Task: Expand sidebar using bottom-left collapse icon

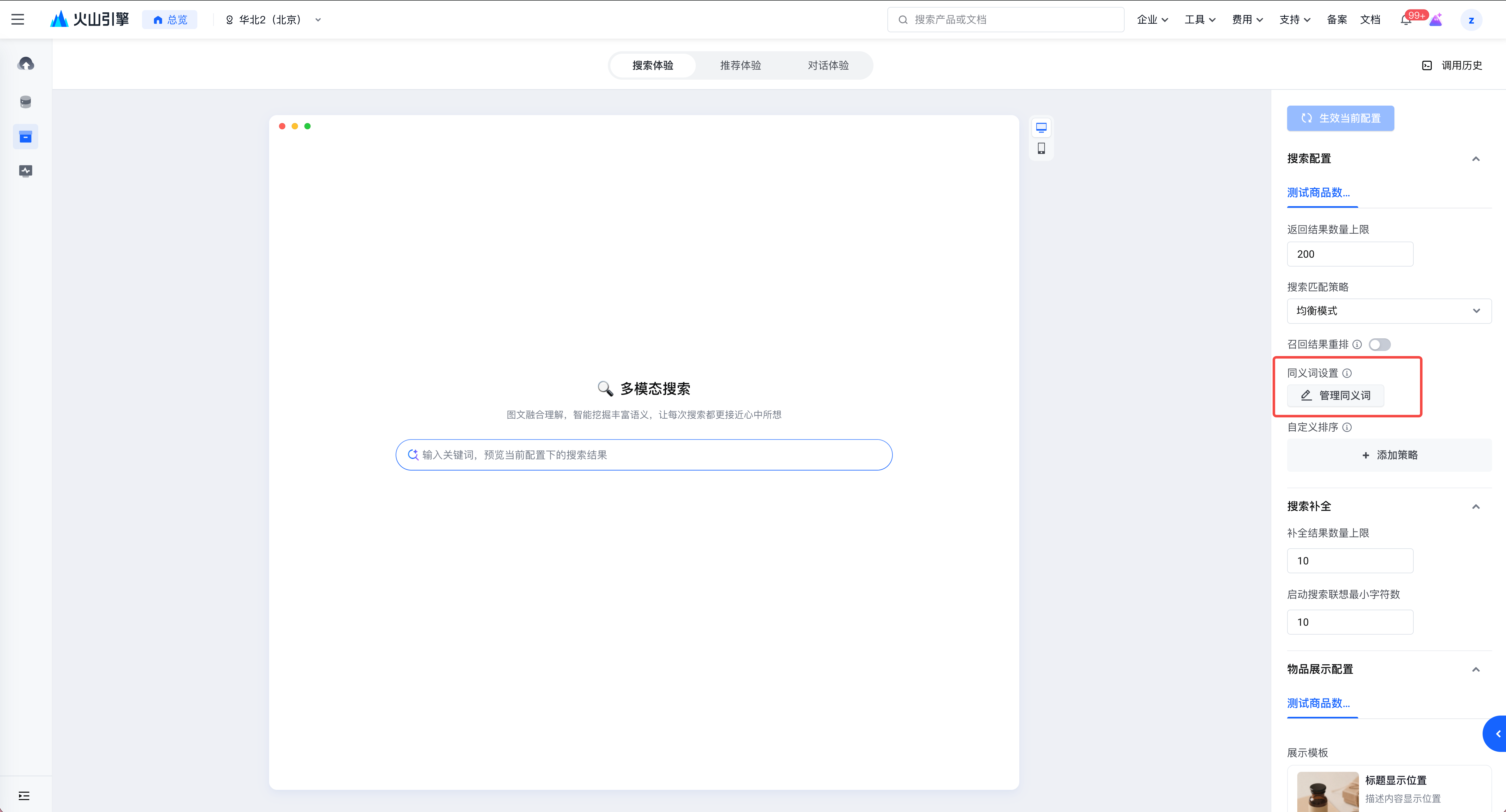Action: [x=24, y=796]
